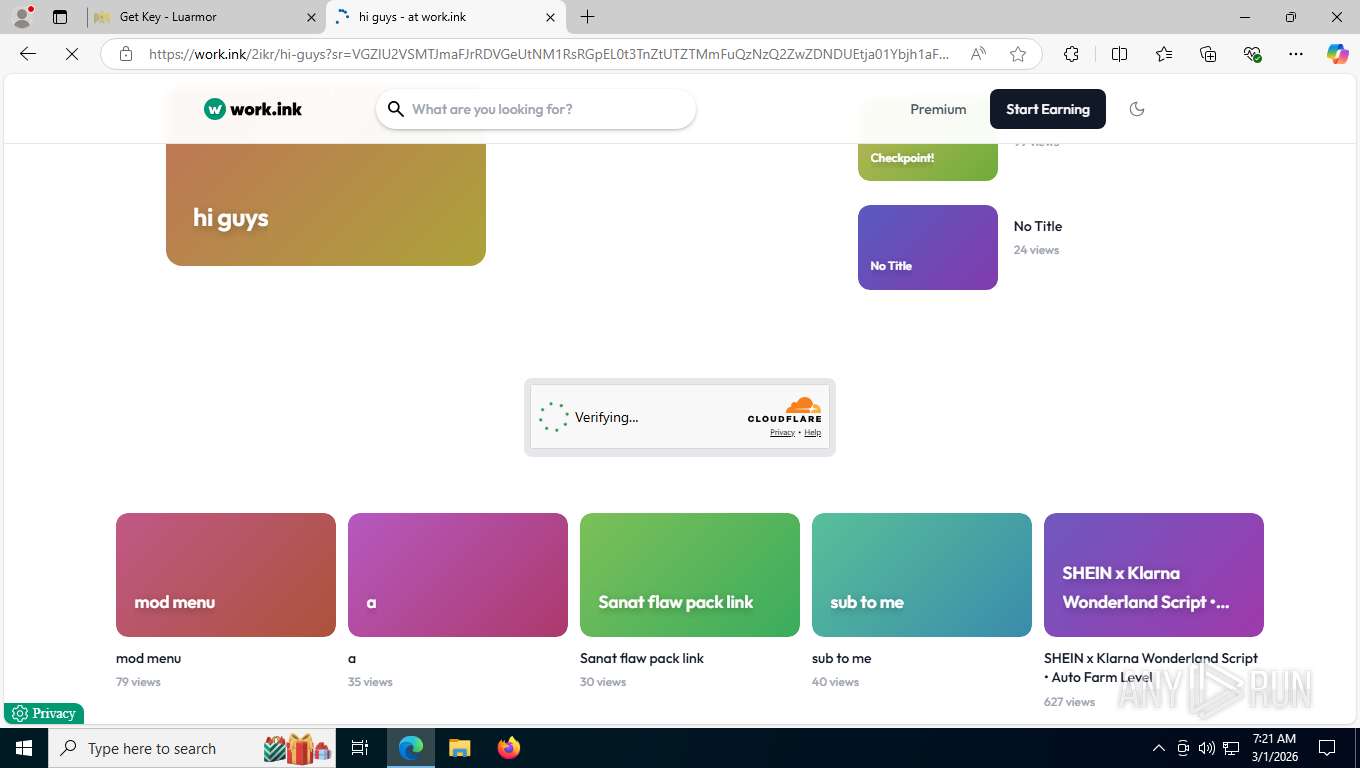This screenshot has width=1360, height=768.
Task: Close the Get Key - Luarmor tab
Action: pyautogui.click(x=311, y=17)
